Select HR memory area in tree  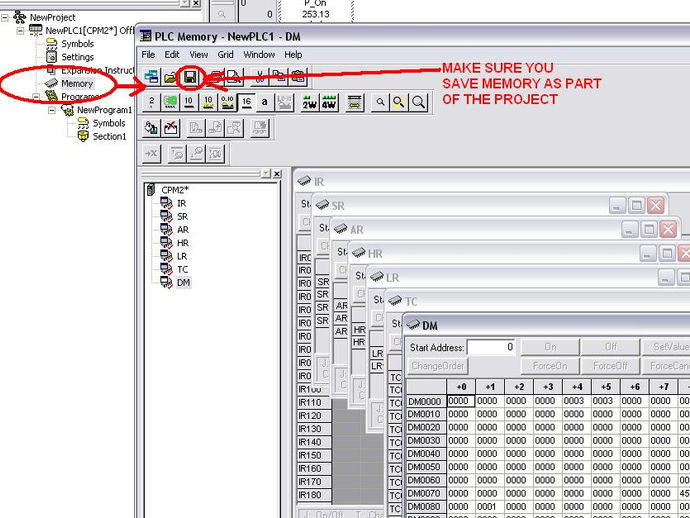click(183, 243)
